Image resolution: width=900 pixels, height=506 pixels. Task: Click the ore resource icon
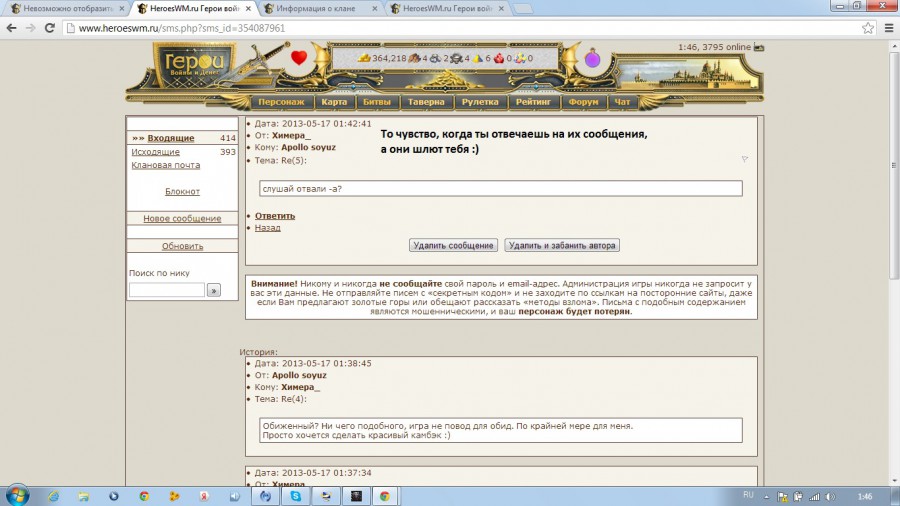[x=436, y=58]
